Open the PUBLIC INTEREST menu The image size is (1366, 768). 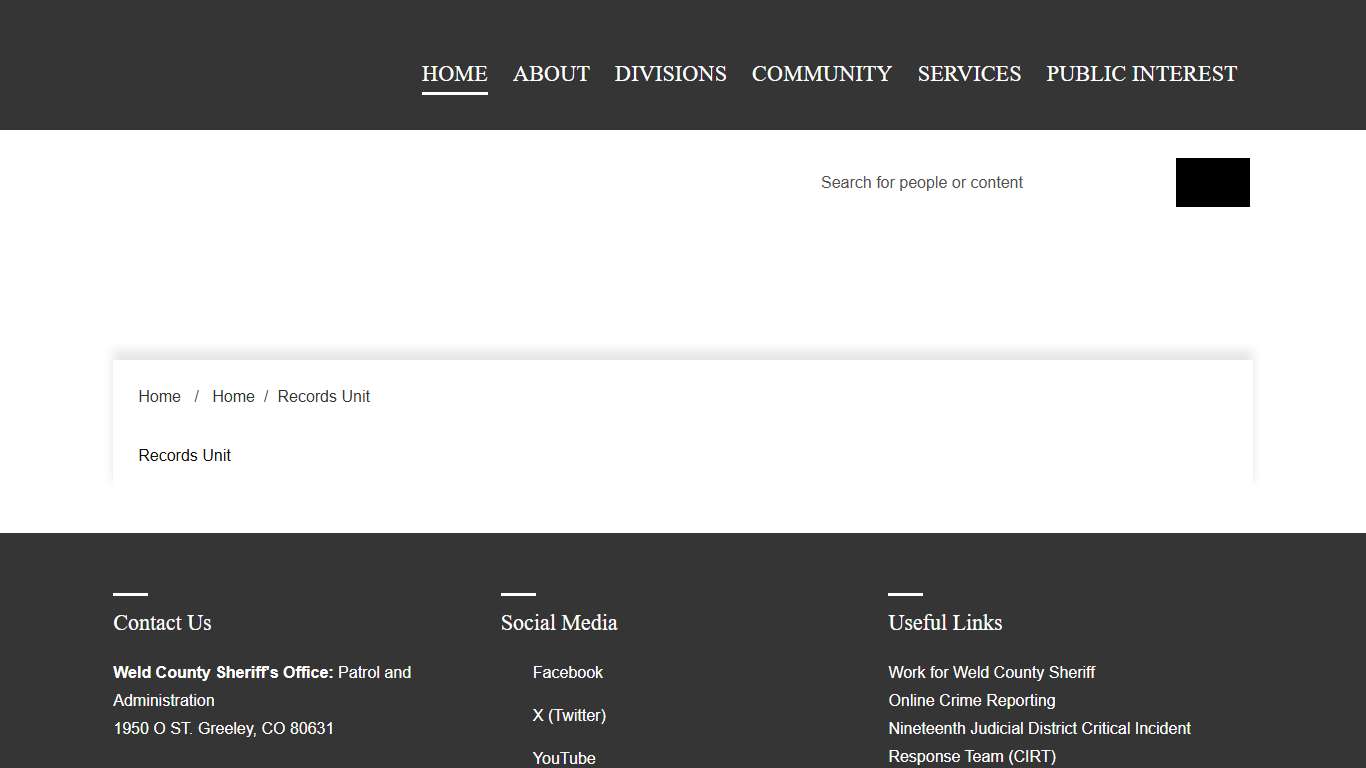pyautogui.click(x=1141, y=74)
